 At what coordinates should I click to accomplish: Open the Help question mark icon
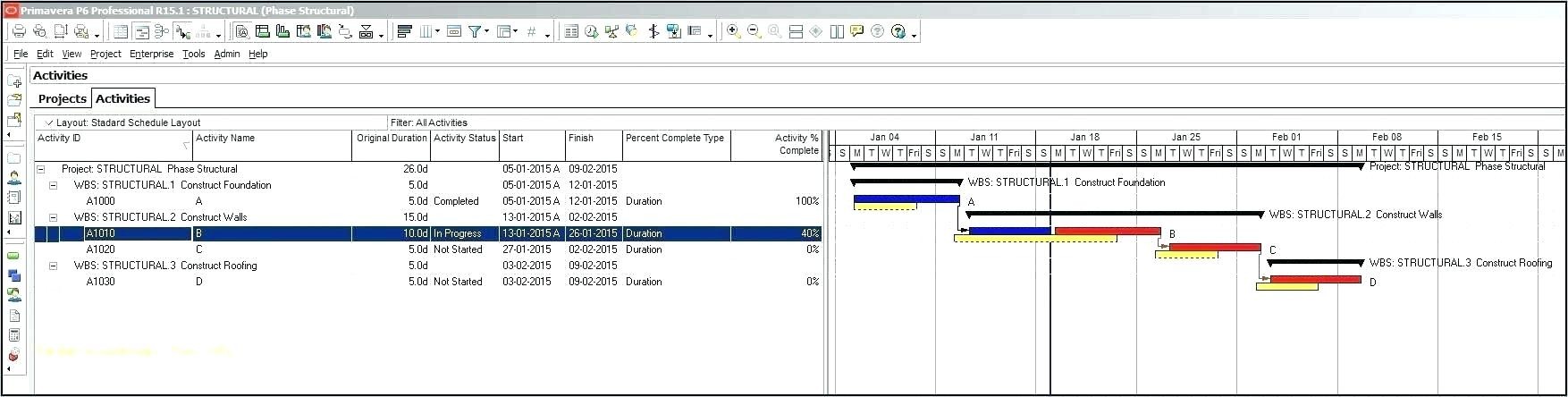pos(898,31)
